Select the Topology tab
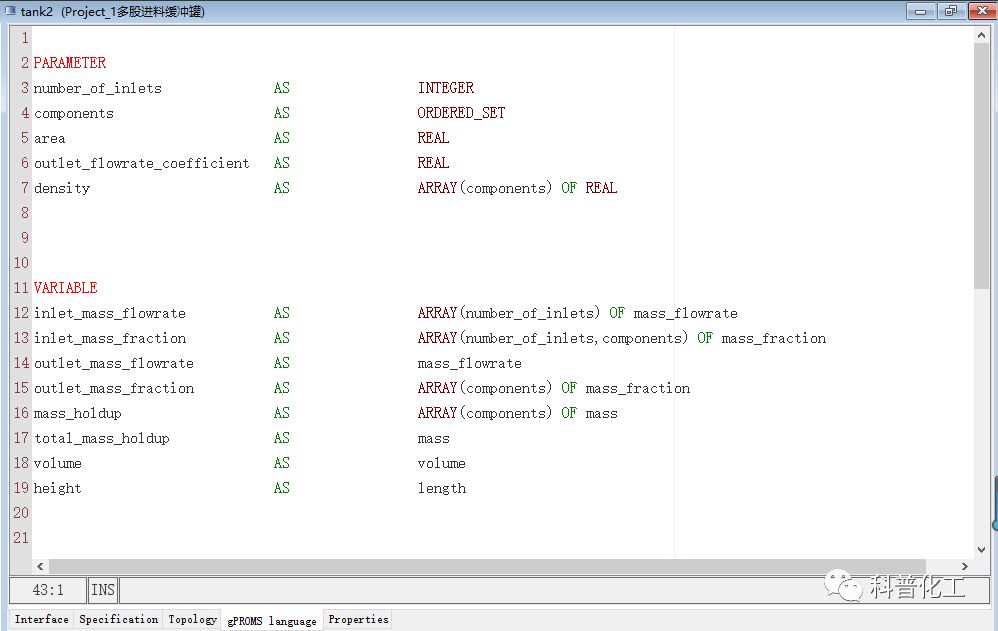 192,620
